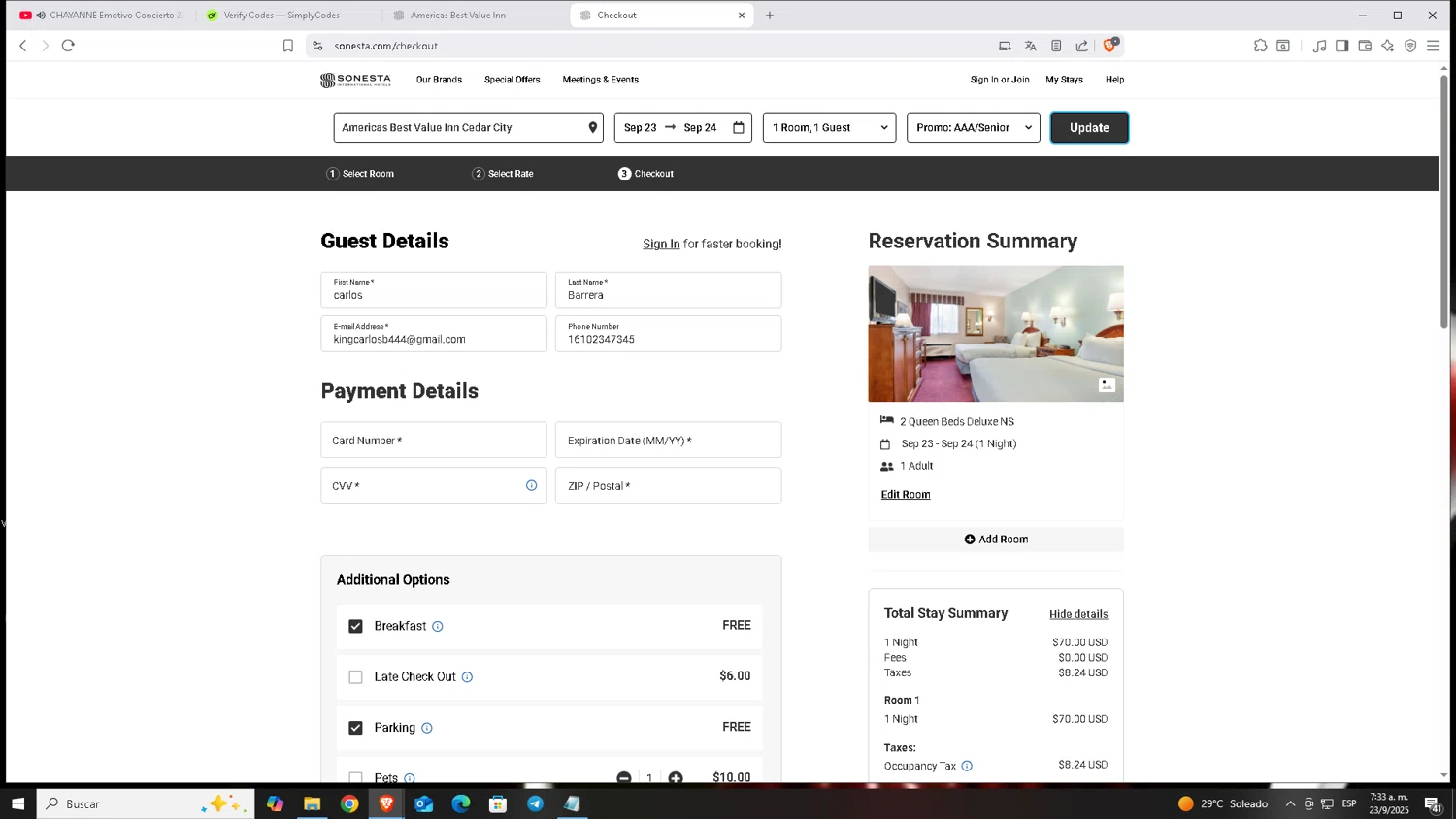The image size is (1456, 819).
Task: Click the share page icon in address bar
Action: tap(1082, 46)
